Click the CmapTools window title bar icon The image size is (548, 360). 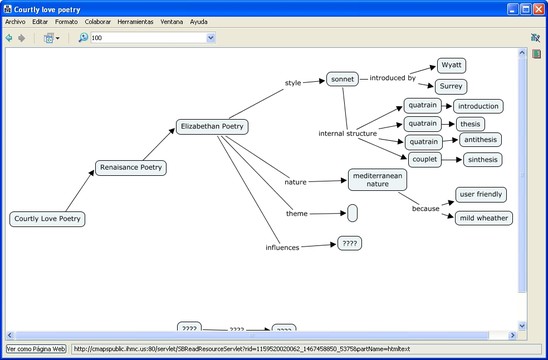pos(8,9)
